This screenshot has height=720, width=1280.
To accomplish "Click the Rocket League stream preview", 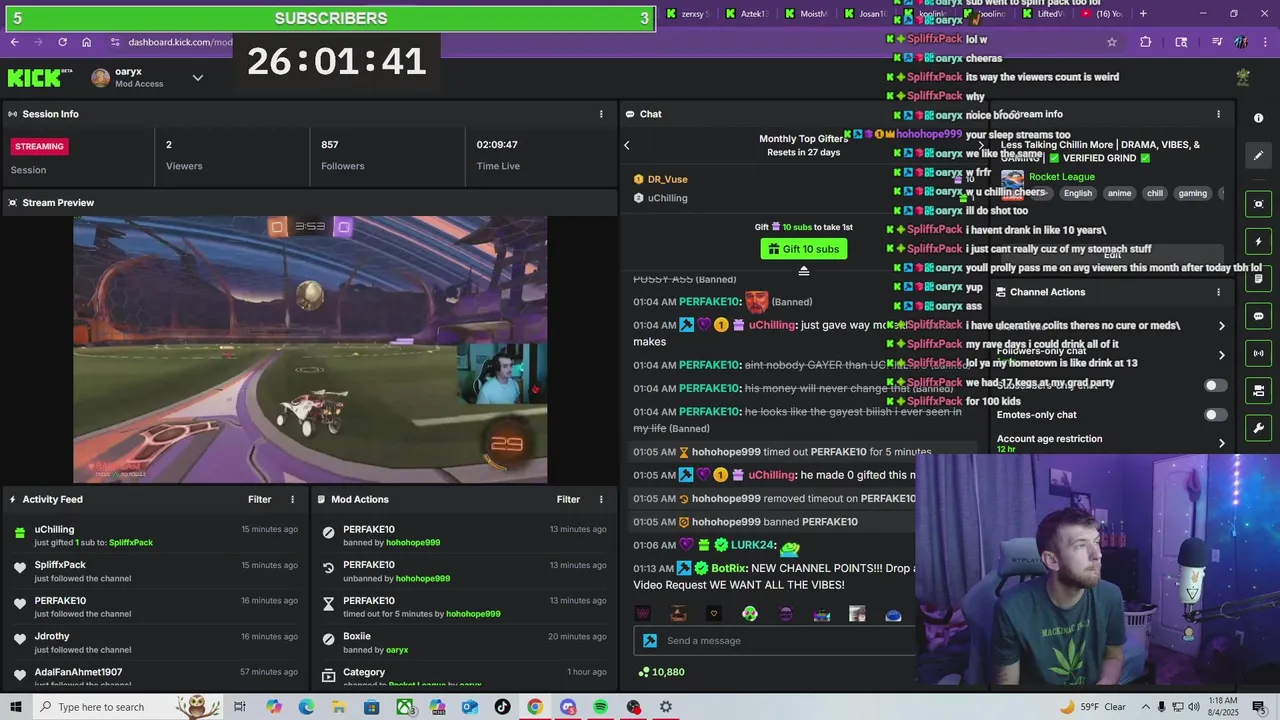I will [310, 349].
